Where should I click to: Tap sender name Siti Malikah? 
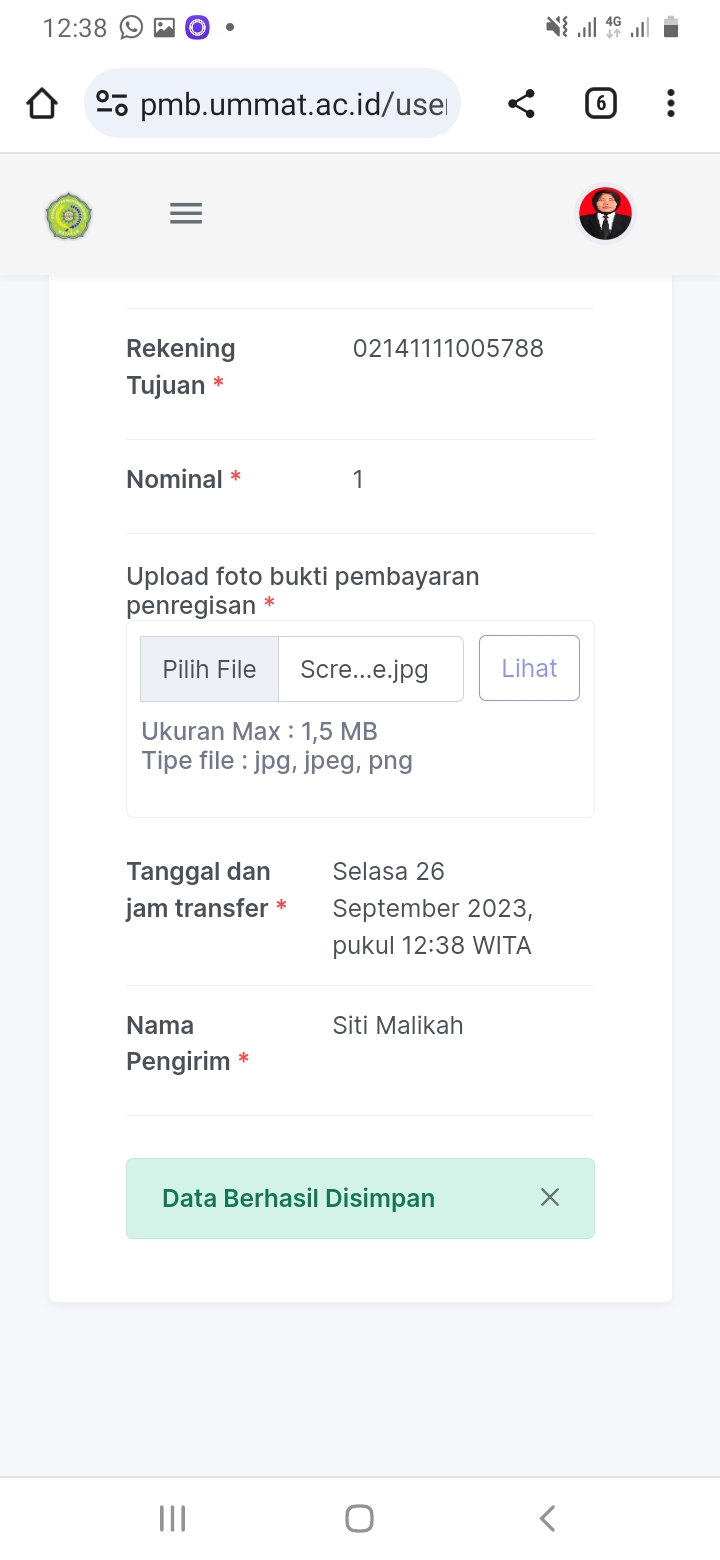[x=398, y=1026]
